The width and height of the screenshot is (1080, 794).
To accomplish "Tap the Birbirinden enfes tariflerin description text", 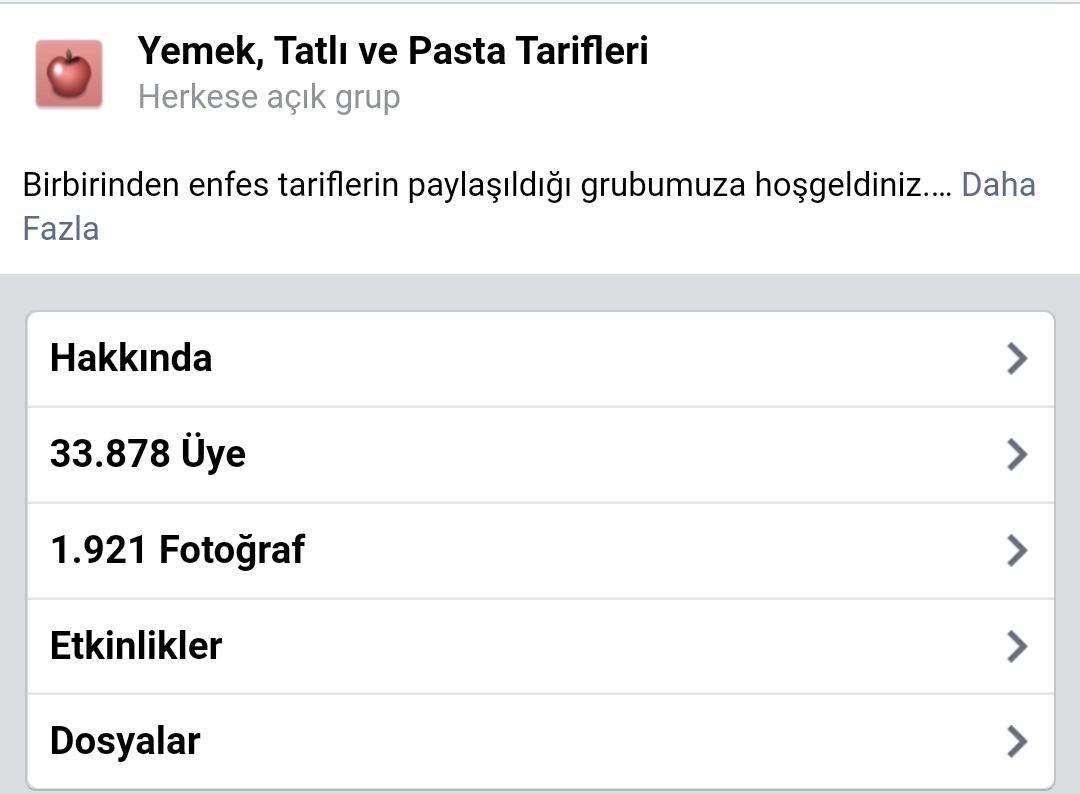I will tap(486, 185).
